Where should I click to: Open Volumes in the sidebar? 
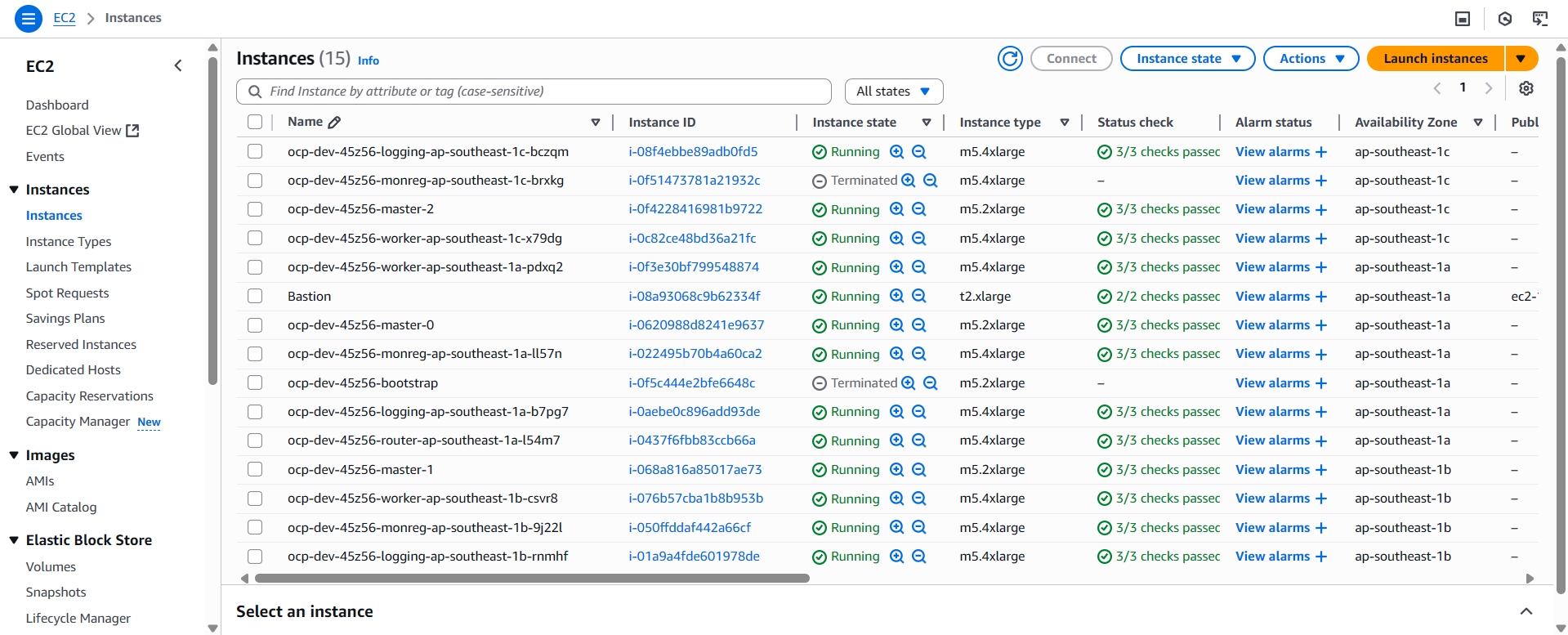51,567
